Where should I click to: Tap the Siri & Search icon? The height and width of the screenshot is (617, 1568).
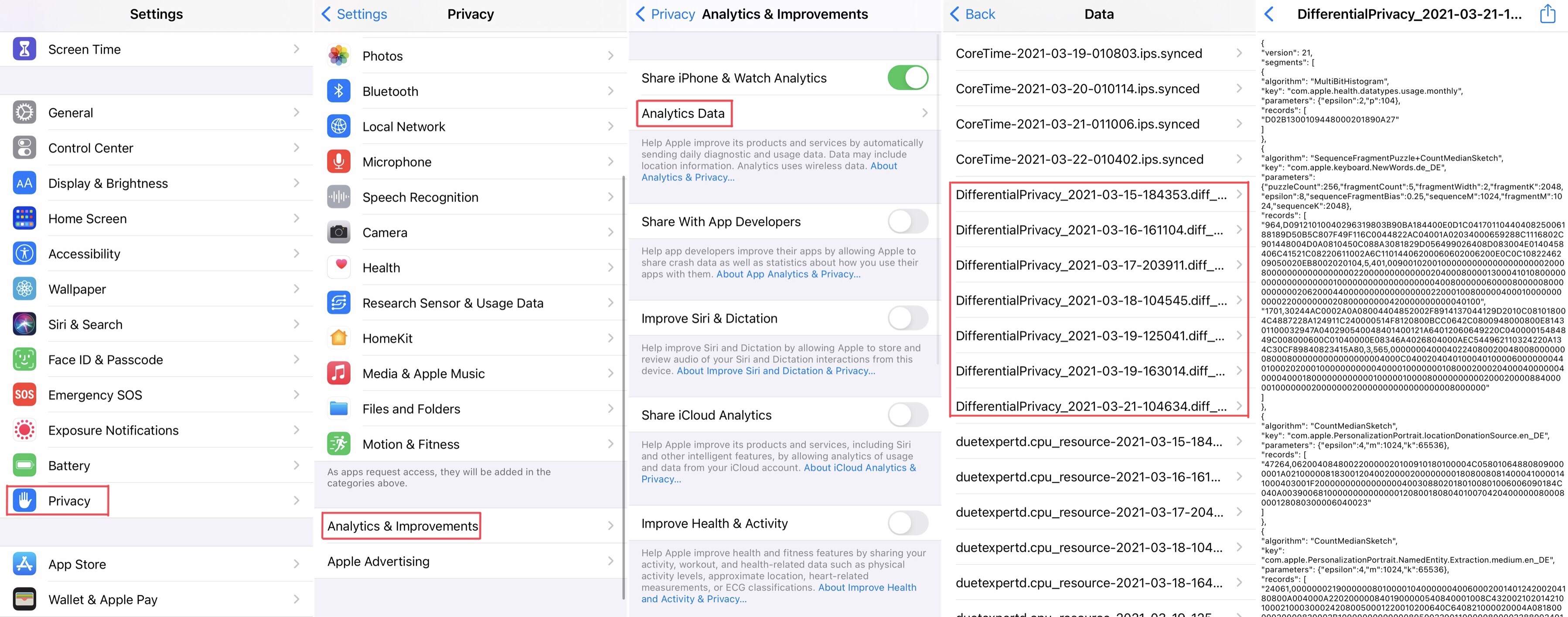pyautogui.click(x=24, y=324)
